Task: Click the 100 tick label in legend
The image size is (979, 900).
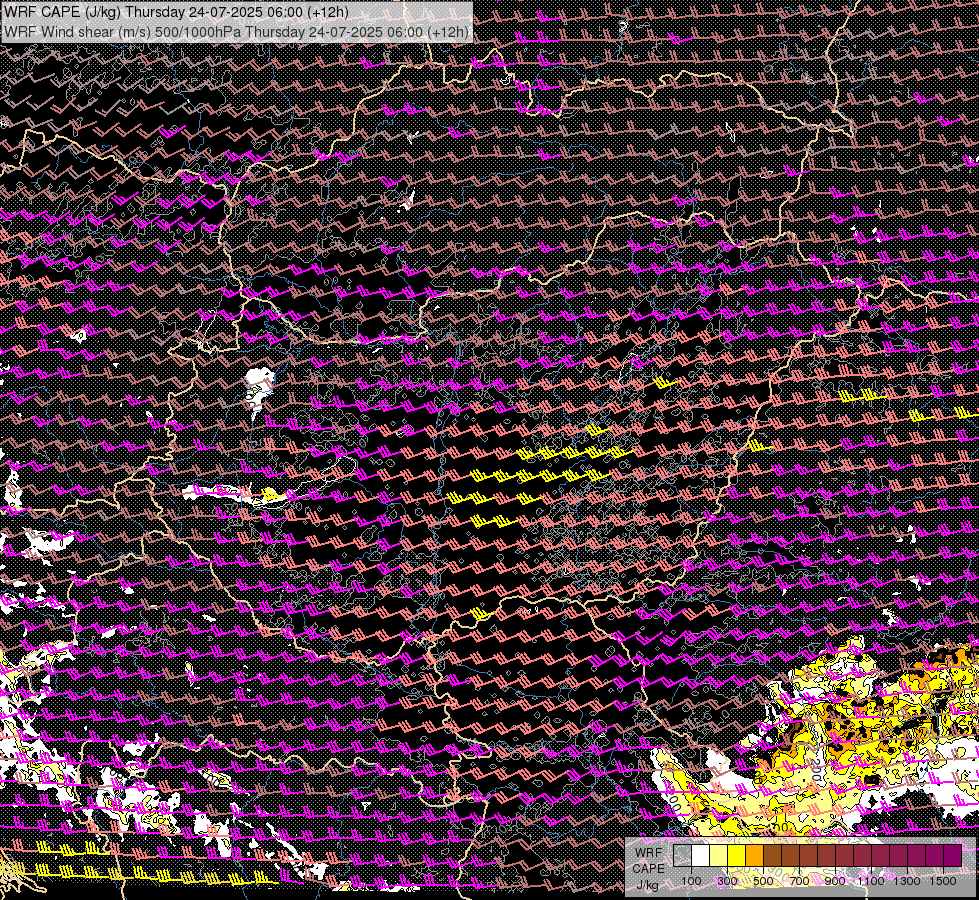Action: click(691, 881)
